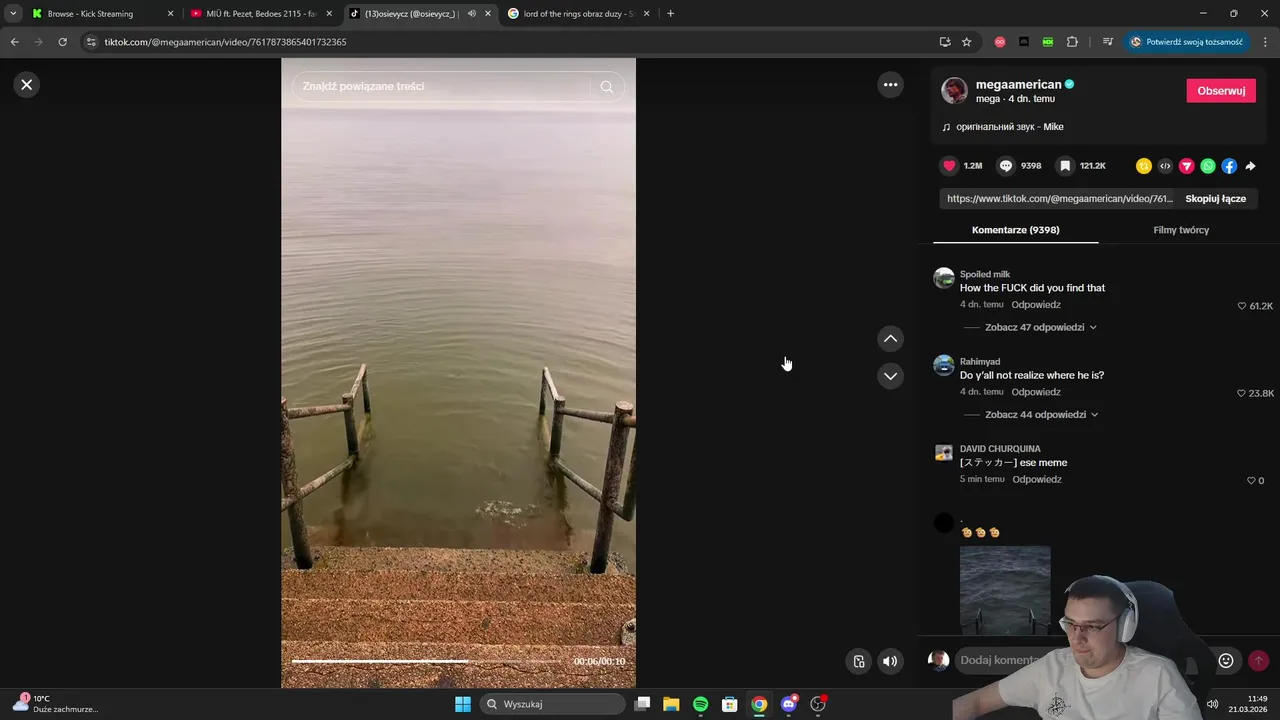
Task: Open Discord from the taskbar
Action: click(788, 704)
